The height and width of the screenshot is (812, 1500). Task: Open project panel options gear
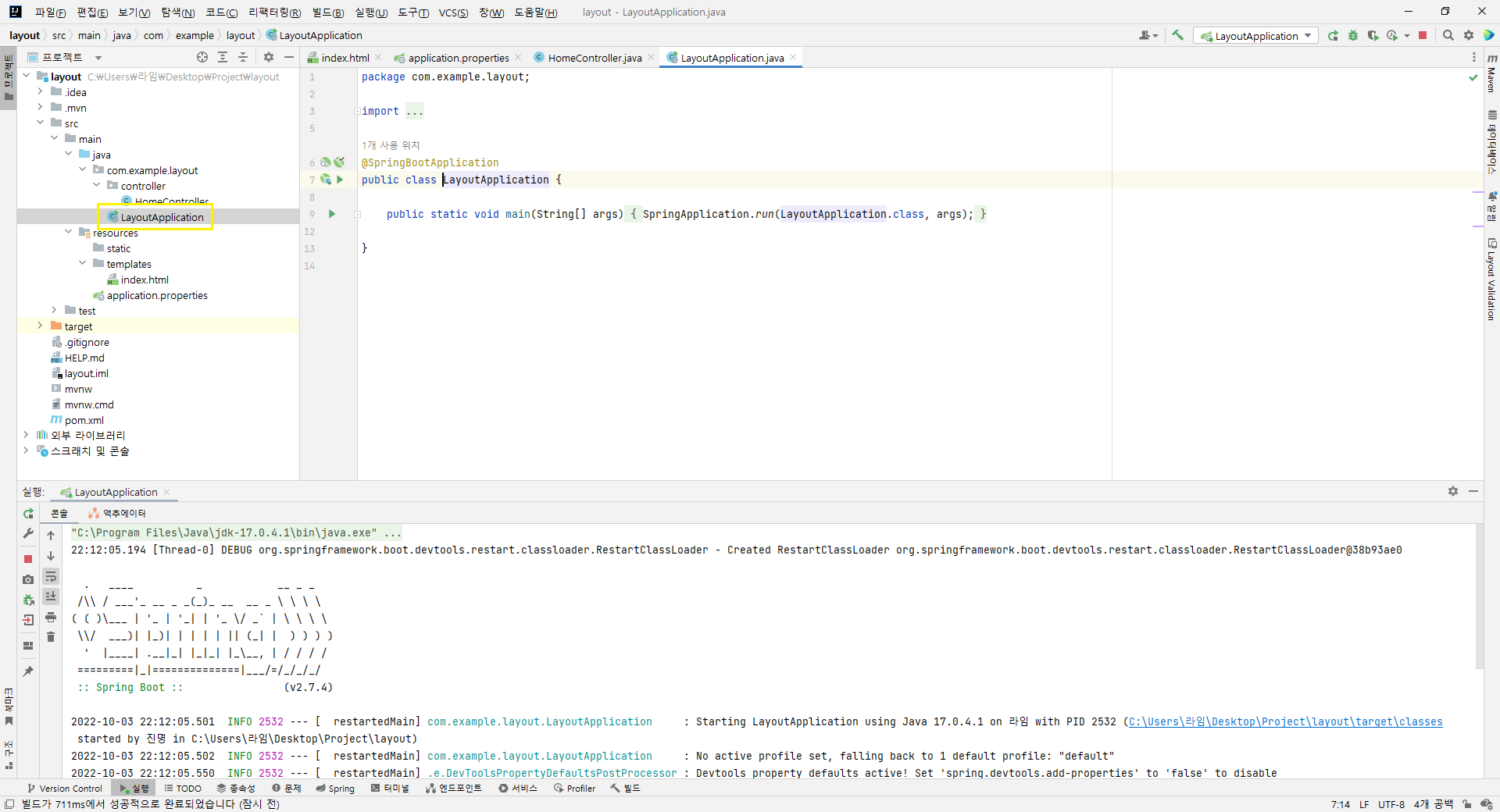click(x=269, y=57)
